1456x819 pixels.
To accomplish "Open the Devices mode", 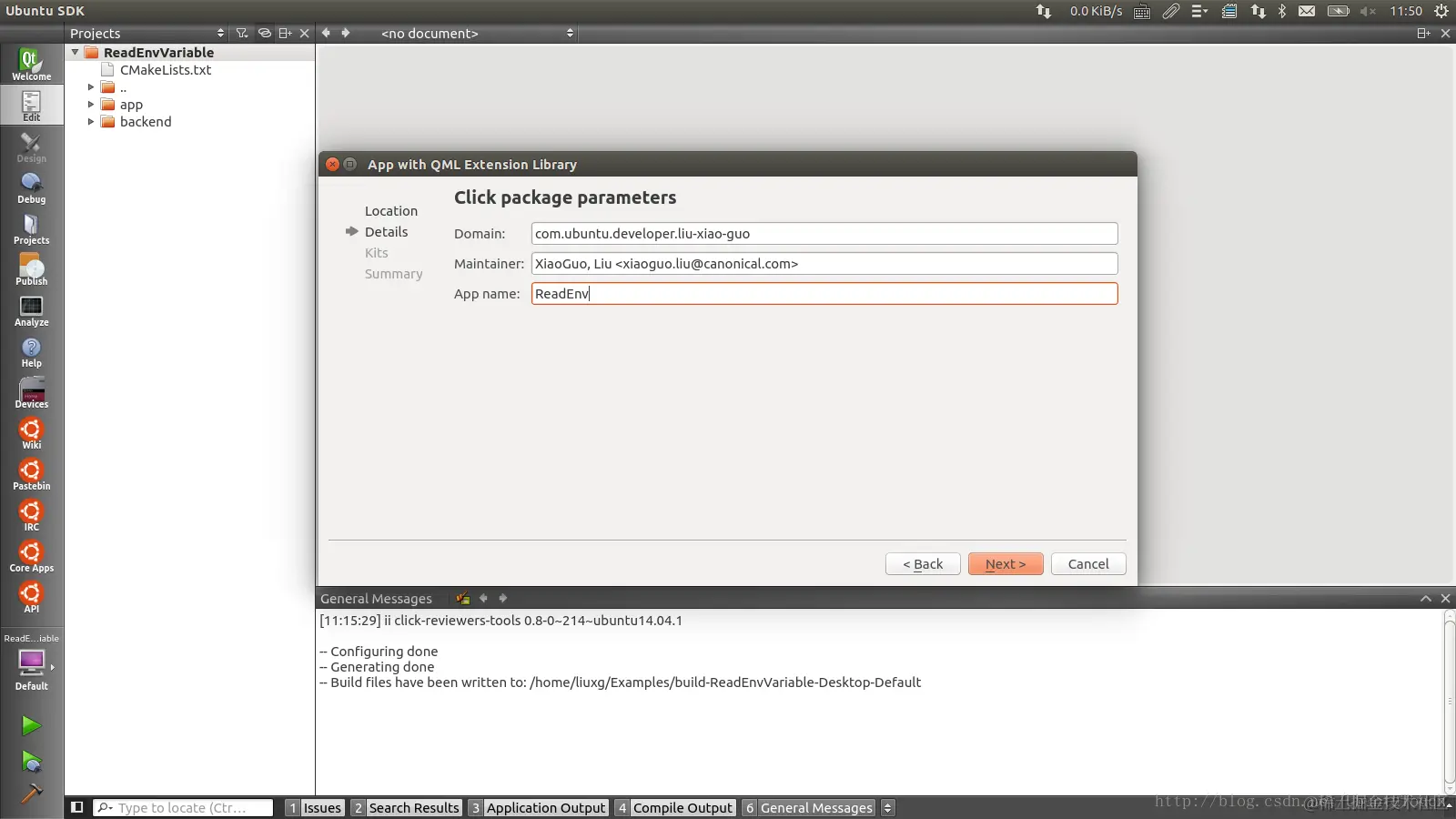I will coord(31,392).
